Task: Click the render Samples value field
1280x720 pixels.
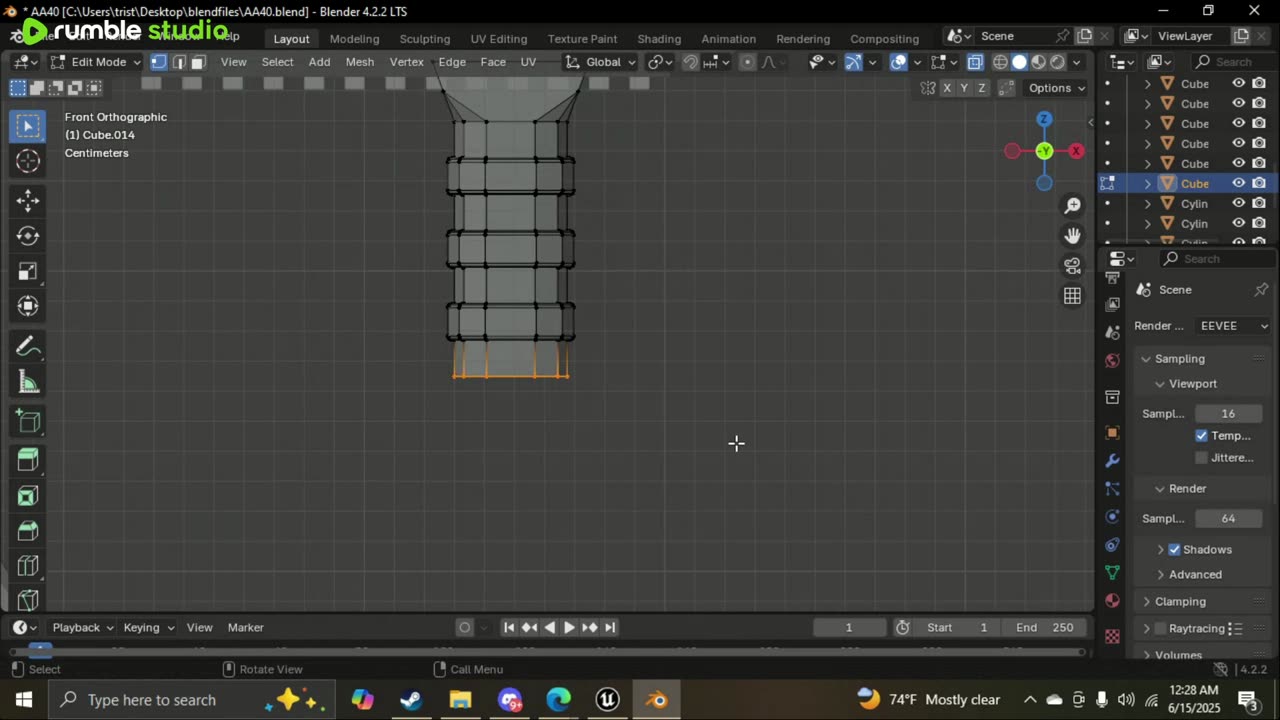Action: click(1227, 518)
